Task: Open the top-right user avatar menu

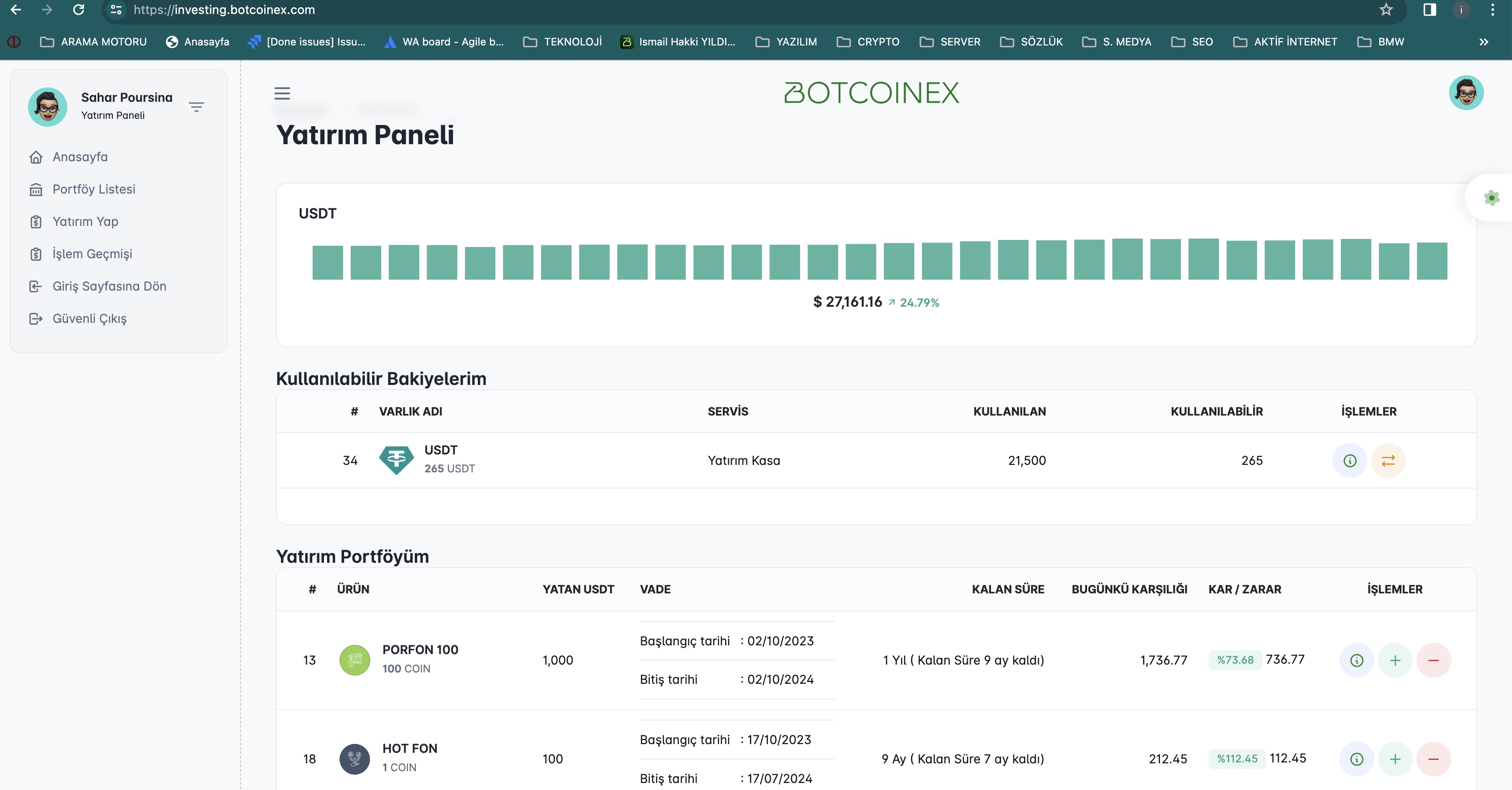Action: tap(1466, 93)
